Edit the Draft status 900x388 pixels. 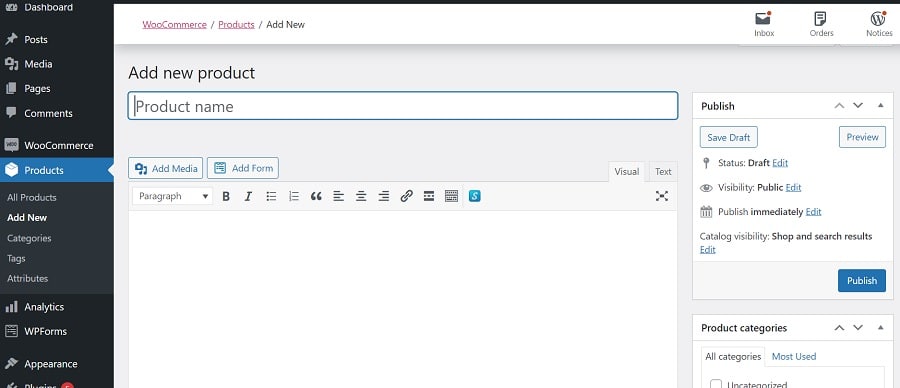click(780, 163)
